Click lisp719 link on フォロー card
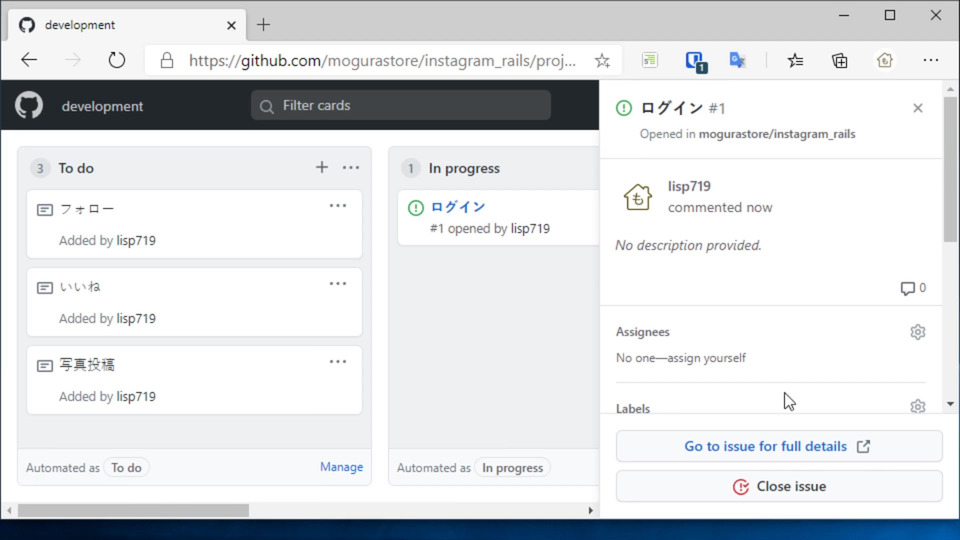Screen dimensions: 960x540 136,241
